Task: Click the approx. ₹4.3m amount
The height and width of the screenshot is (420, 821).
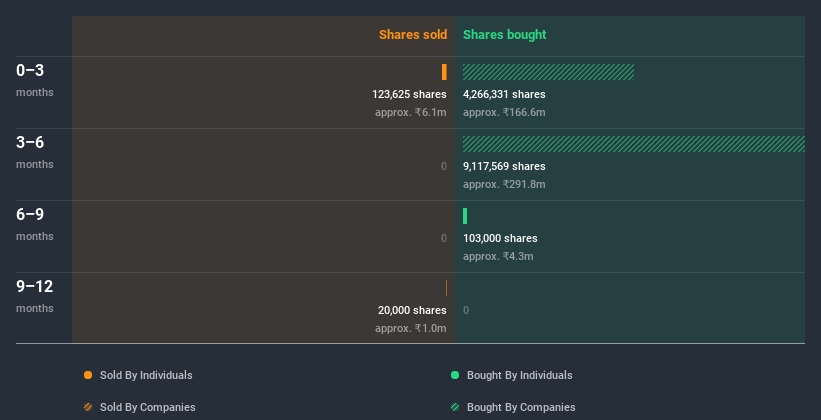Action: tap(498, 256)
